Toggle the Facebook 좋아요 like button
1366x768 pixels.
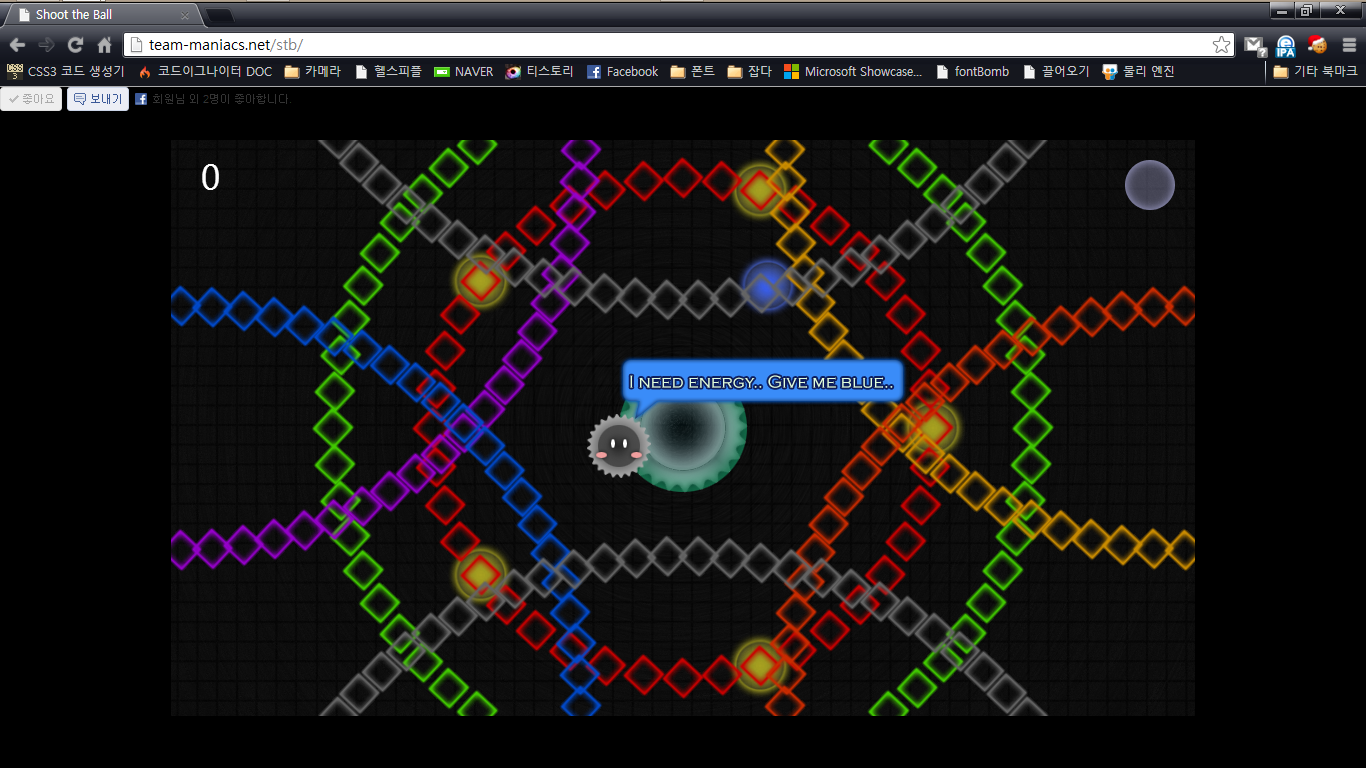[x=31, y=99]
